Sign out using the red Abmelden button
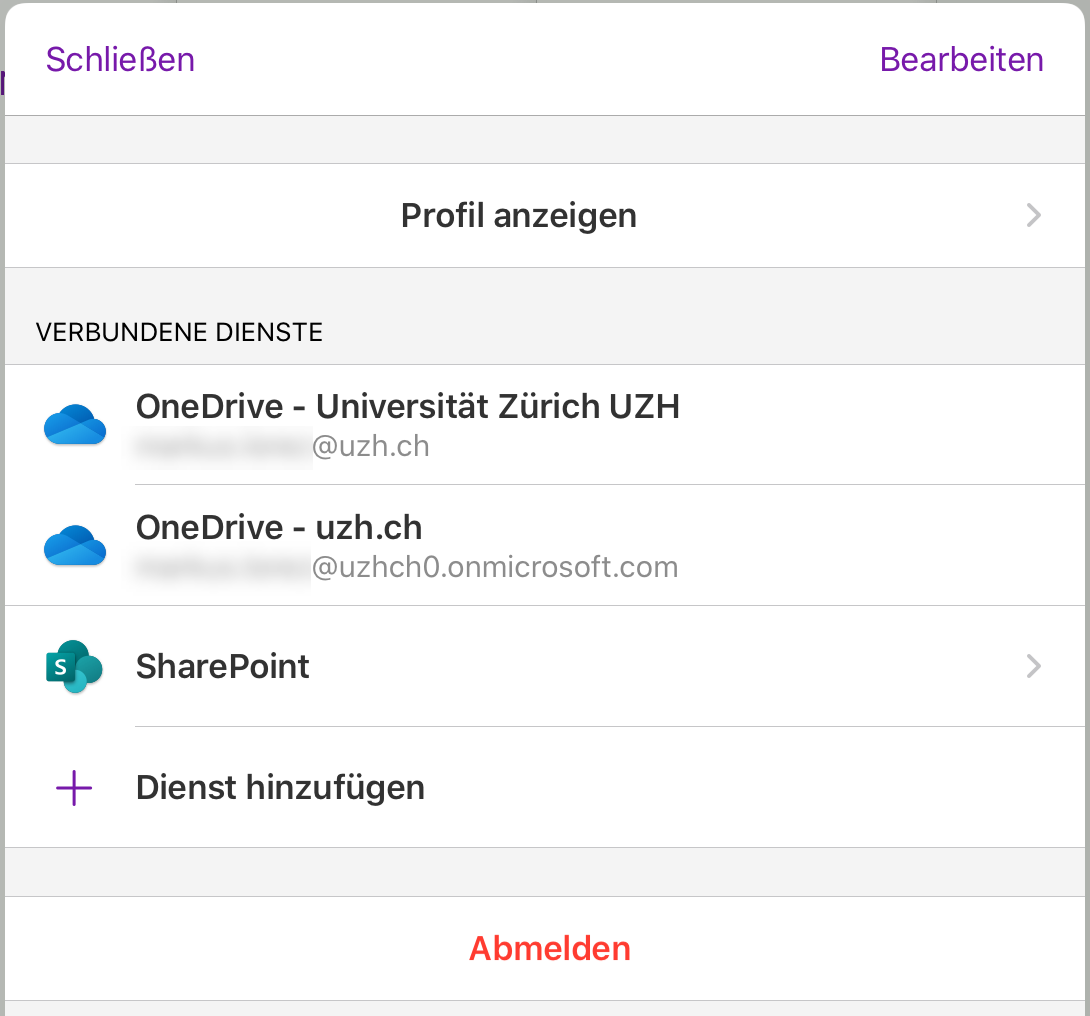This screenshot has height=1016, width=1090. click(549, 948)
